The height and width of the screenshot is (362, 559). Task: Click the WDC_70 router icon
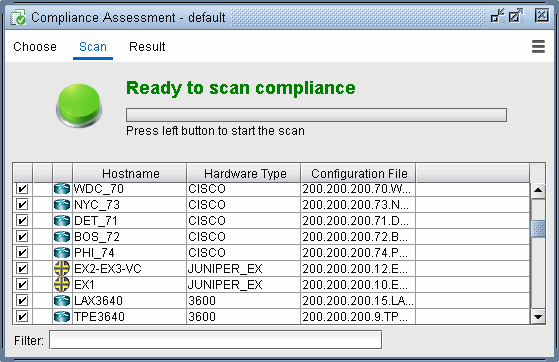62,189
